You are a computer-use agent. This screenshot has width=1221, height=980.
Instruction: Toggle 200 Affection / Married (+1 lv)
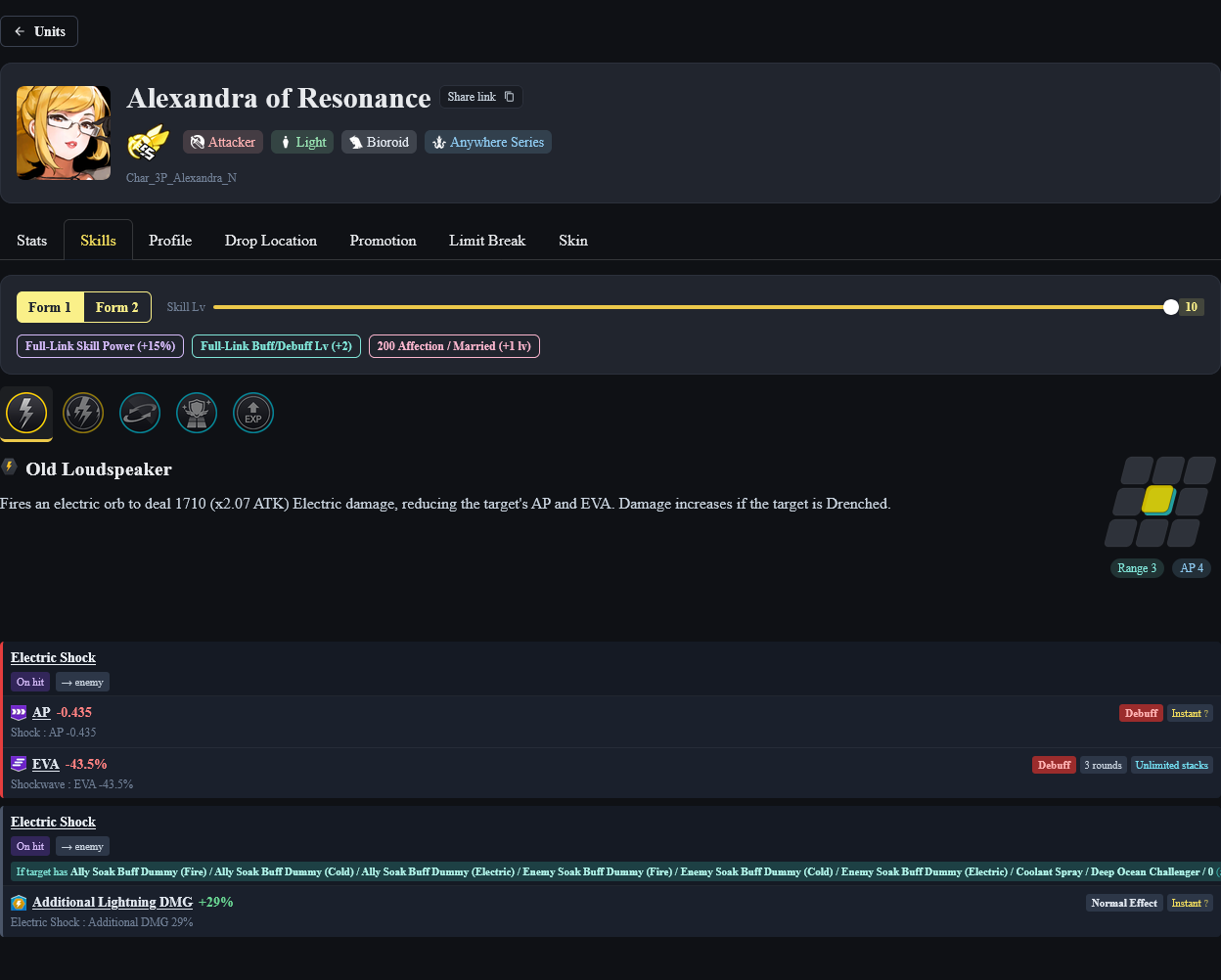454,346
